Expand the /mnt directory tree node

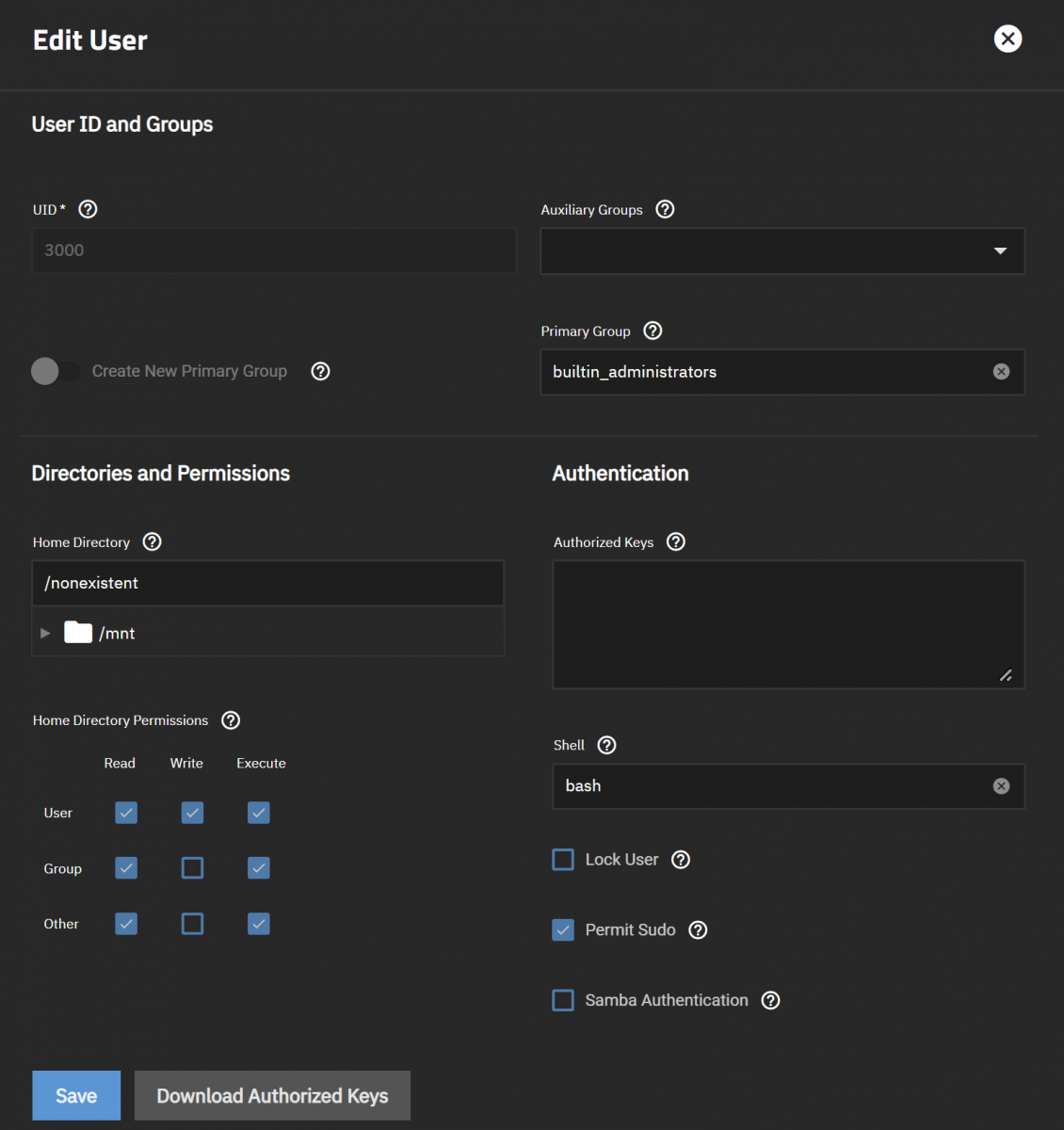tap(45, 633)
